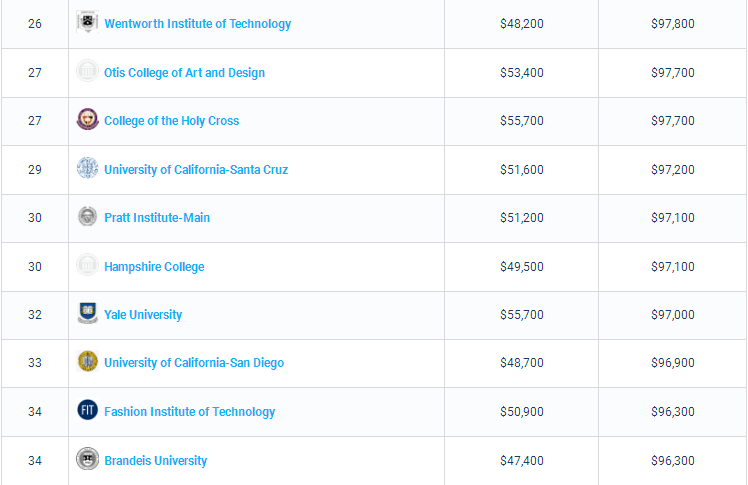Open Otis College of Art and Design link
Screen dimensions: 748x485
(184, 73)
